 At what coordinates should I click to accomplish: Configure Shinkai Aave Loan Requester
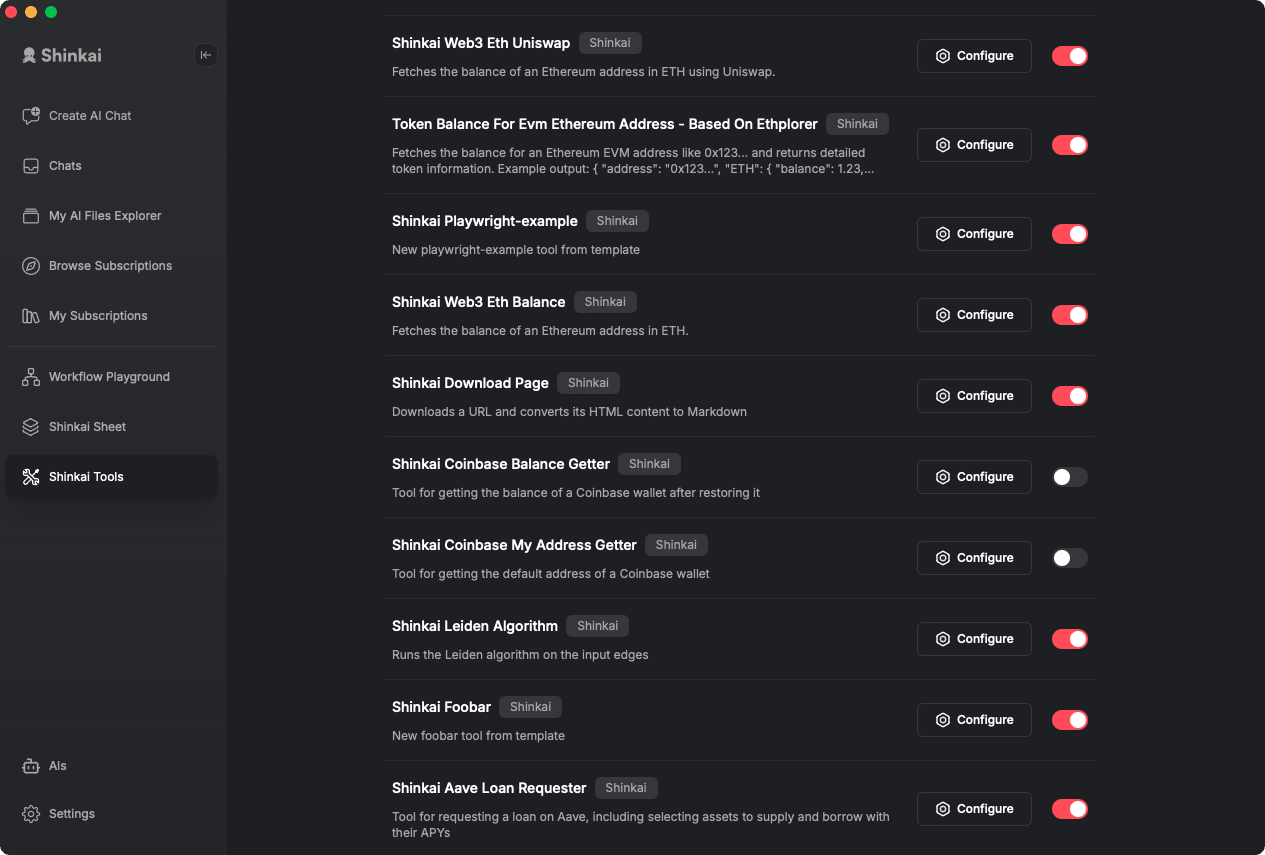pyautogui.click(x=974, y=809)
